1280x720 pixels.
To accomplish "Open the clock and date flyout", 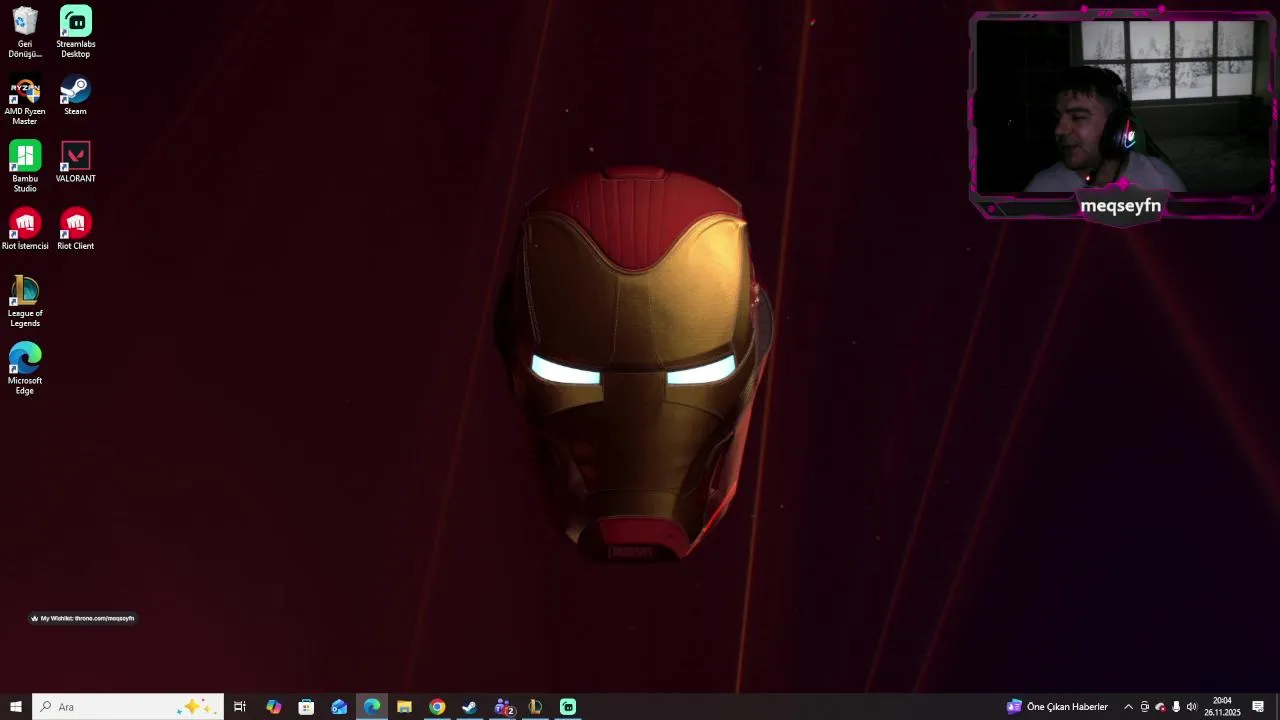I will 1222,707.
